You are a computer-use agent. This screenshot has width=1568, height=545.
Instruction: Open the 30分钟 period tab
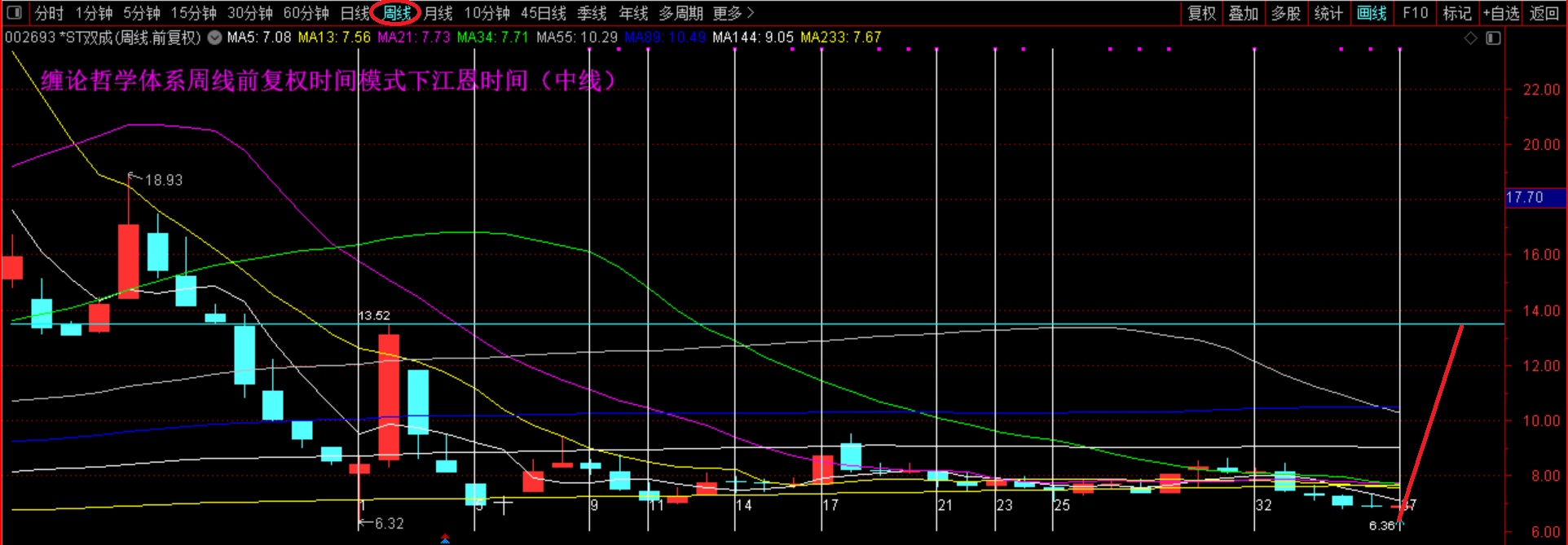click(x=250, y=13)
